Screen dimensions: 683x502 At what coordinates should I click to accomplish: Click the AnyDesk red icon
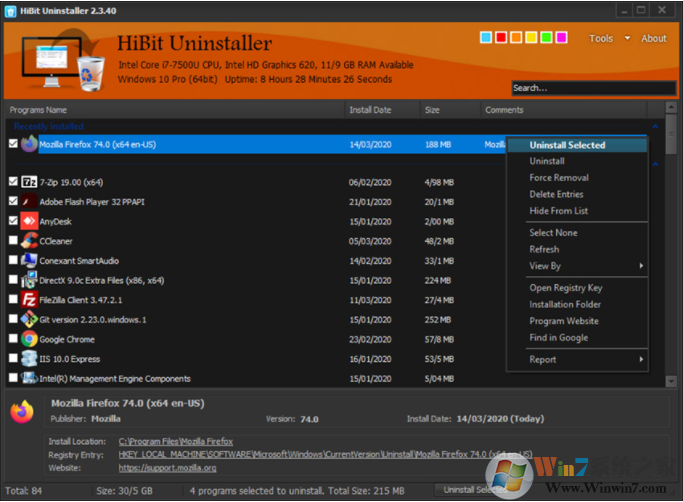click(x=29, y=221)
